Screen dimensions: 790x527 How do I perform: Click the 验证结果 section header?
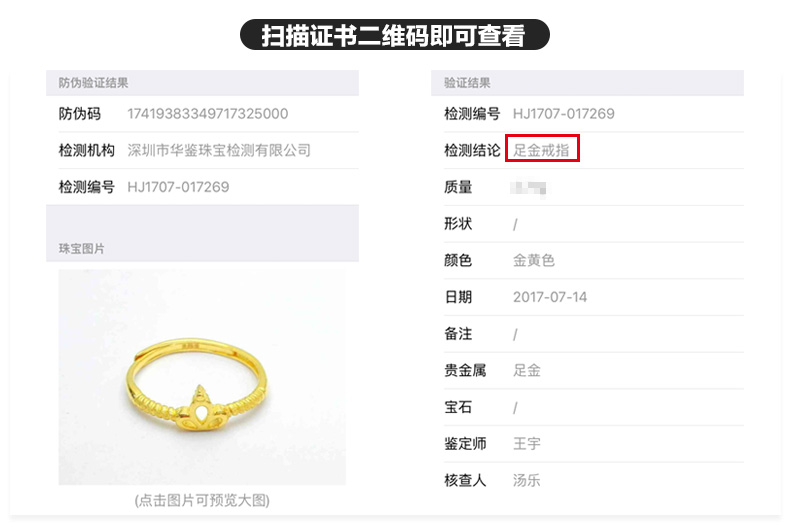(x=467, y=83)
